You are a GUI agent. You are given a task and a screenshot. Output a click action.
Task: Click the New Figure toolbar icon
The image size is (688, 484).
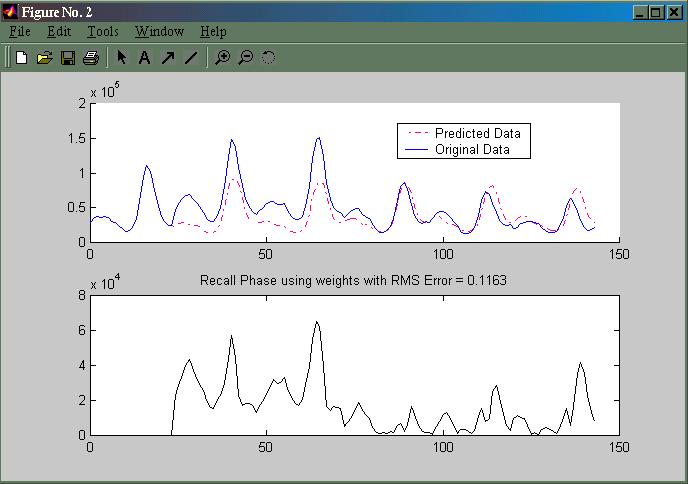(x=21, y=58)
